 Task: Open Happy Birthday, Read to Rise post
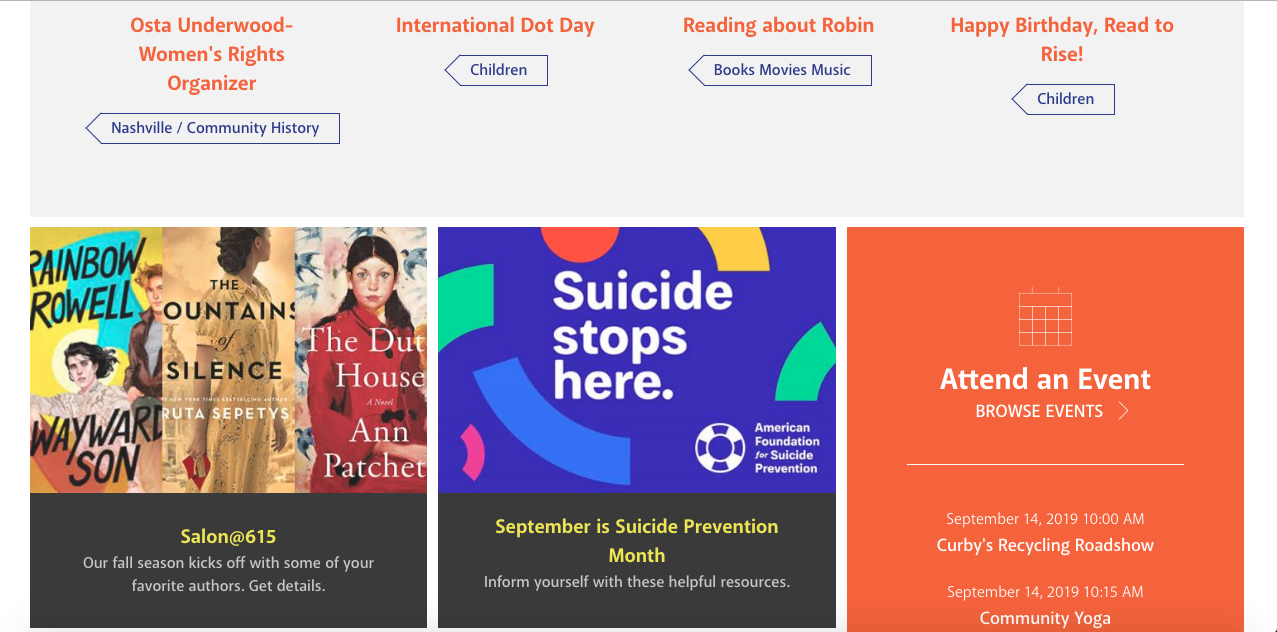(x=1062, y=40)
